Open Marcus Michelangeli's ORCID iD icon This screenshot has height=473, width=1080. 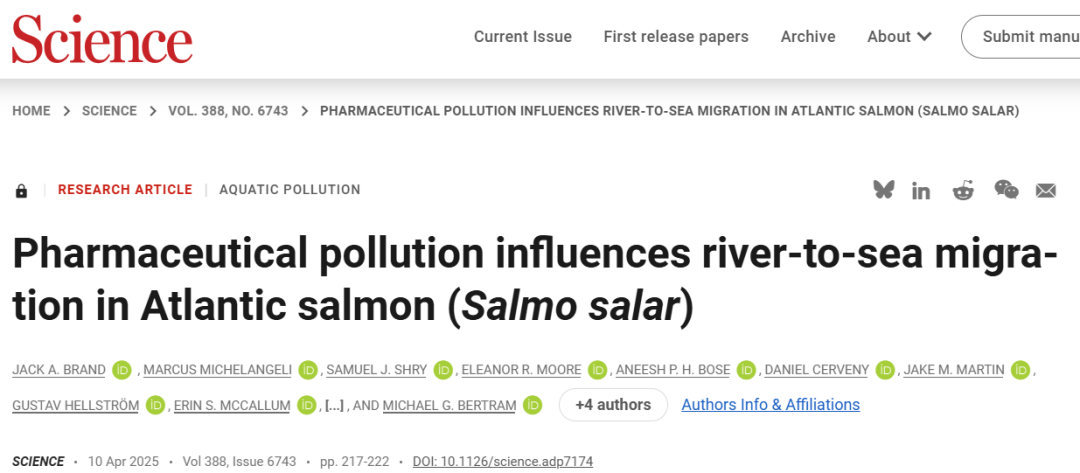[x=308, y=370]
